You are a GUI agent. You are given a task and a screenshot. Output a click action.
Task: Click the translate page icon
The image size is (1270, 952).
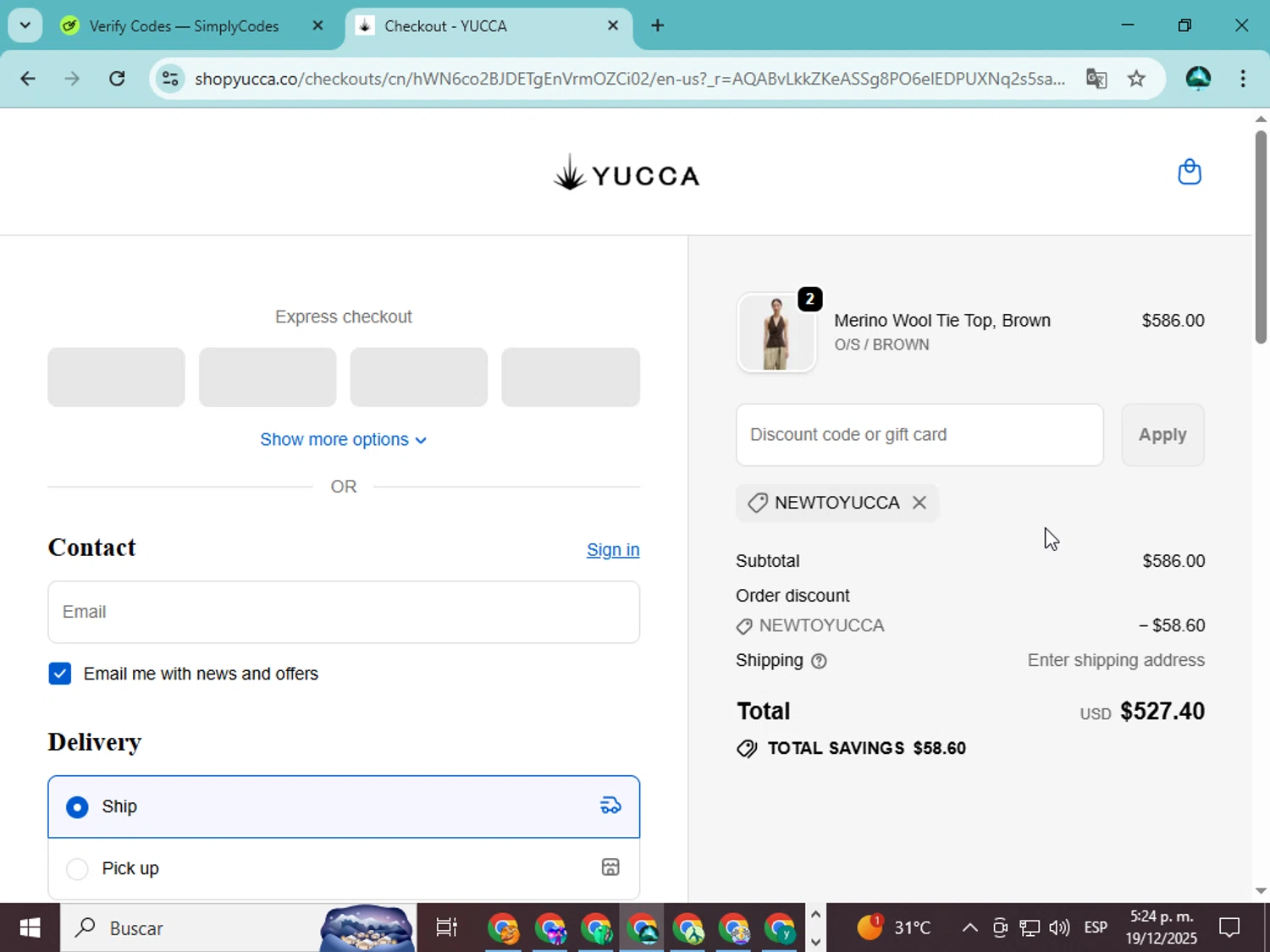[x=1096, y=79]
